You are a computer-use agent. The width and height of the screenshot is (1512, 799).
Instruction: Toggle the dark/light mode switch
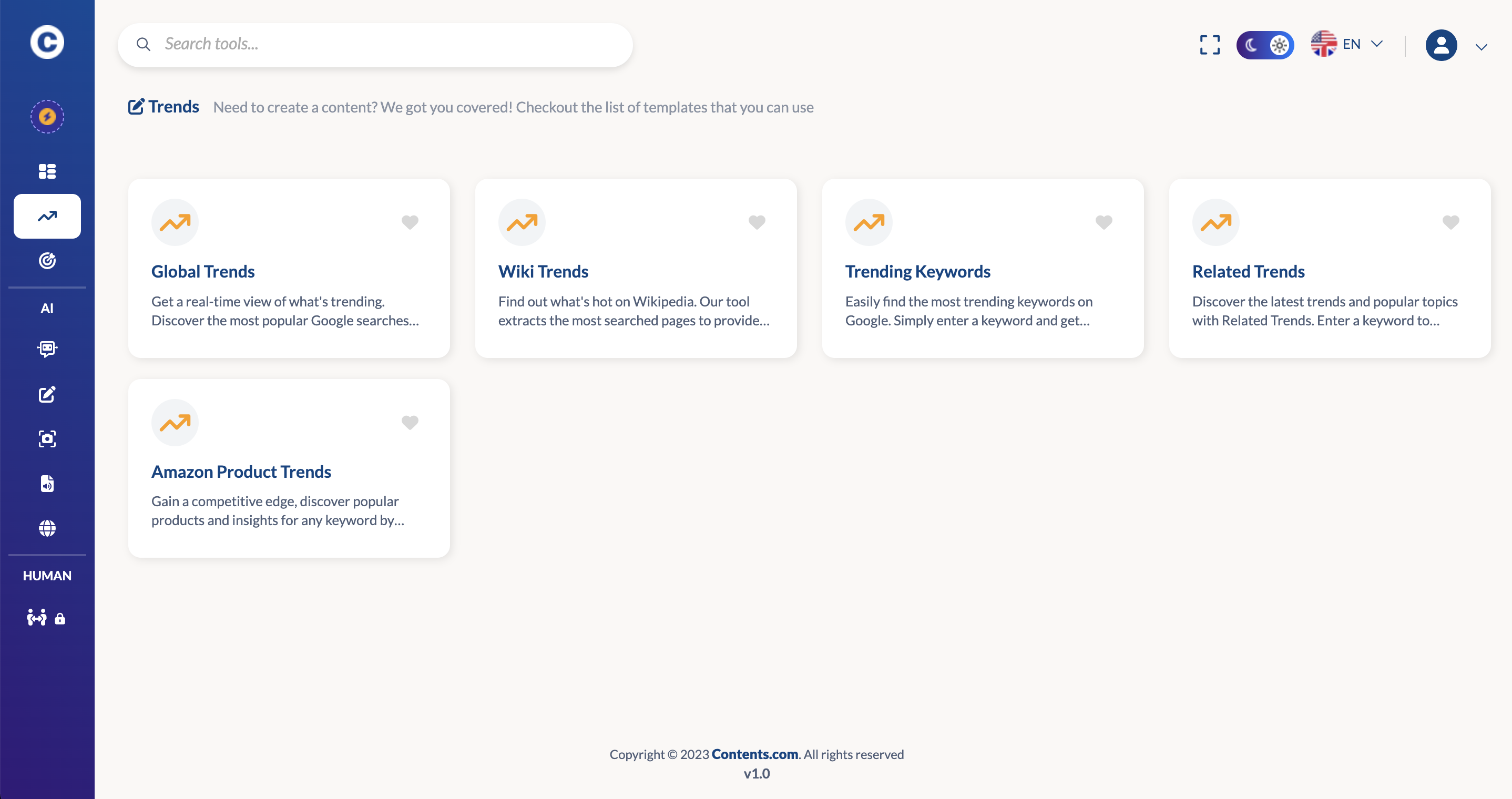1265,45
